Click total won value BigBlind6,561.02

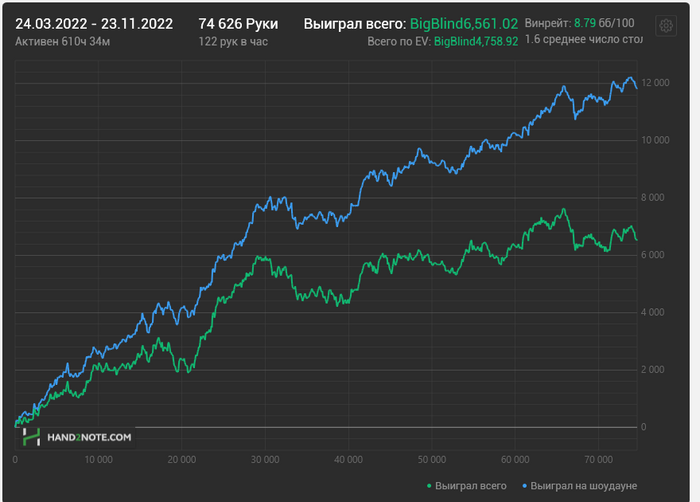tap(464, 24)
